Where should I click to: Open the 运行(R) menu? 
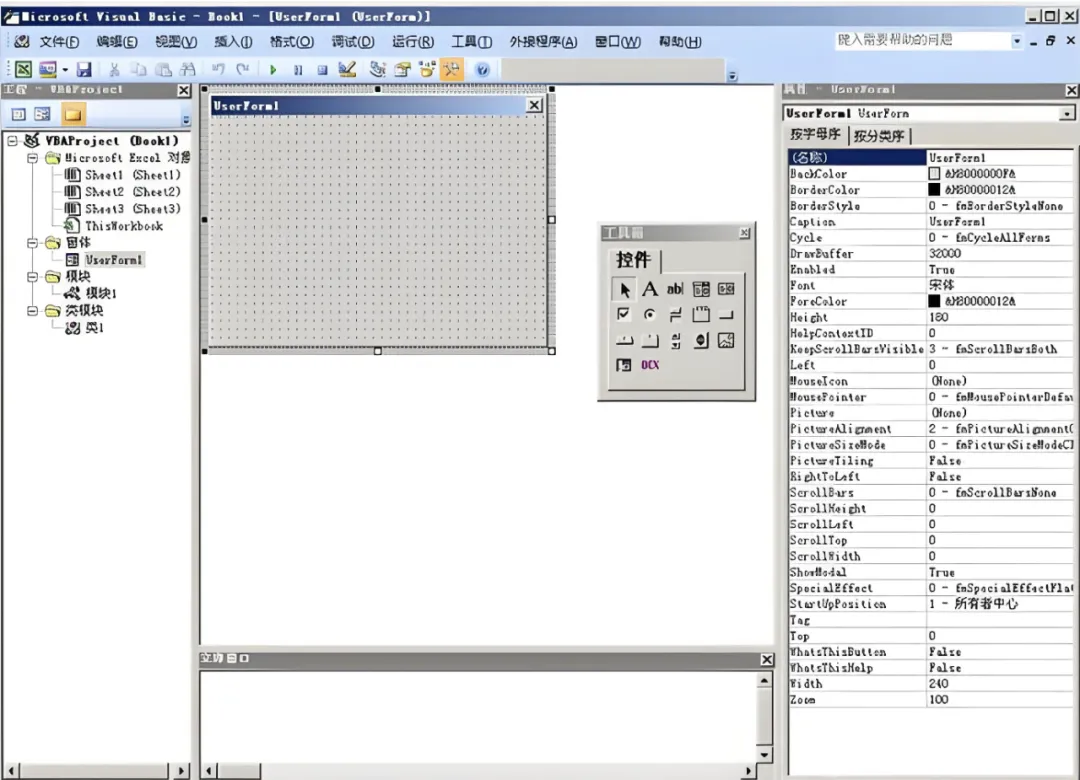pos(413,42)
